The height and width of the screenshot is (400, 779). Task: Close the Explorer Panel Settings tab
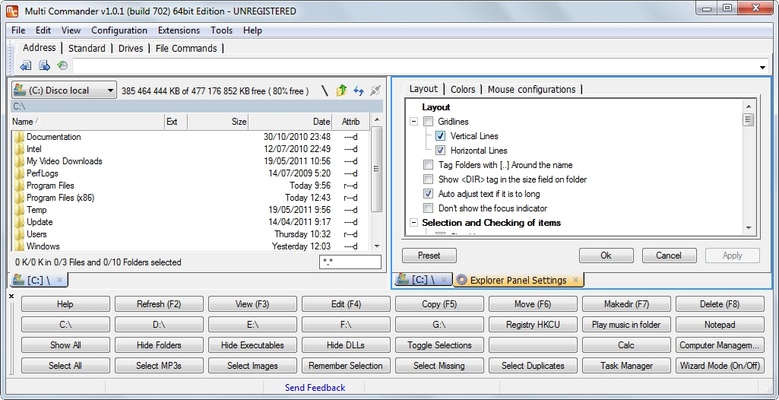(575, 280)
